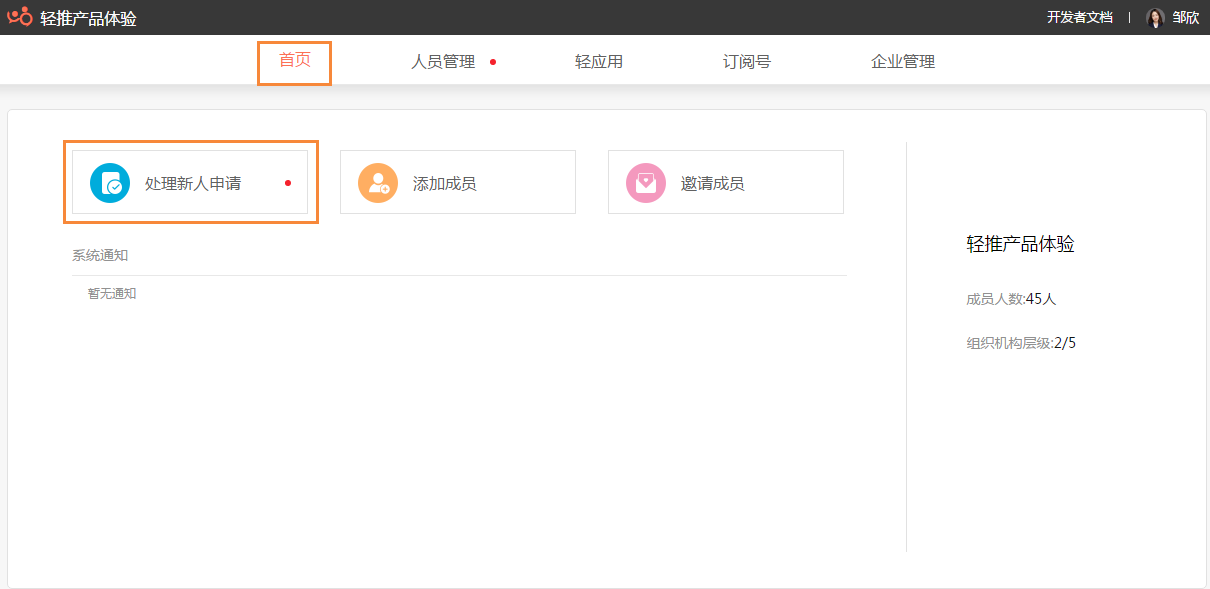Select the blue new-member application document icon
The height and width of the screenshot is (589, 1210).
point(109,182)
